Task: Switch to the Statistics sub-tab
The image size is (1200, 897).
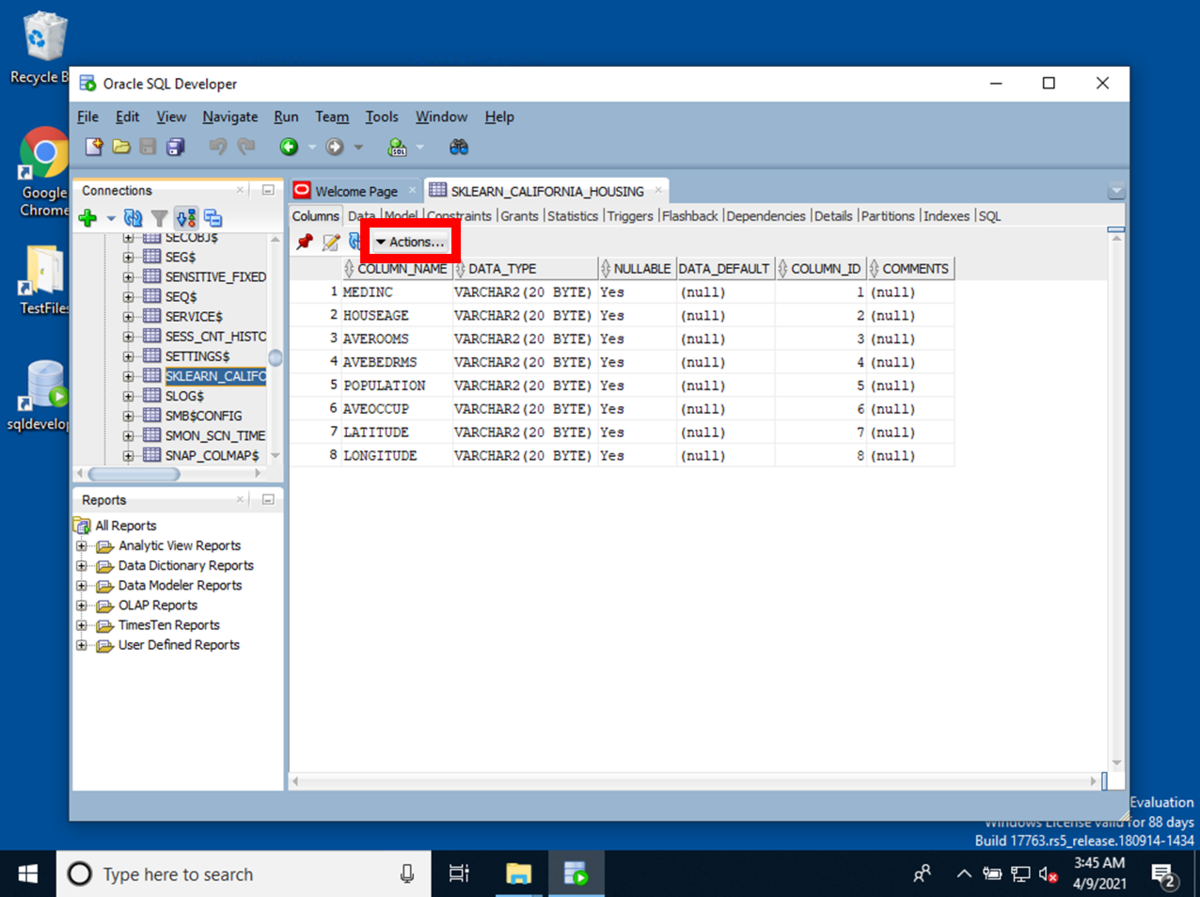Action: [573, 216]
